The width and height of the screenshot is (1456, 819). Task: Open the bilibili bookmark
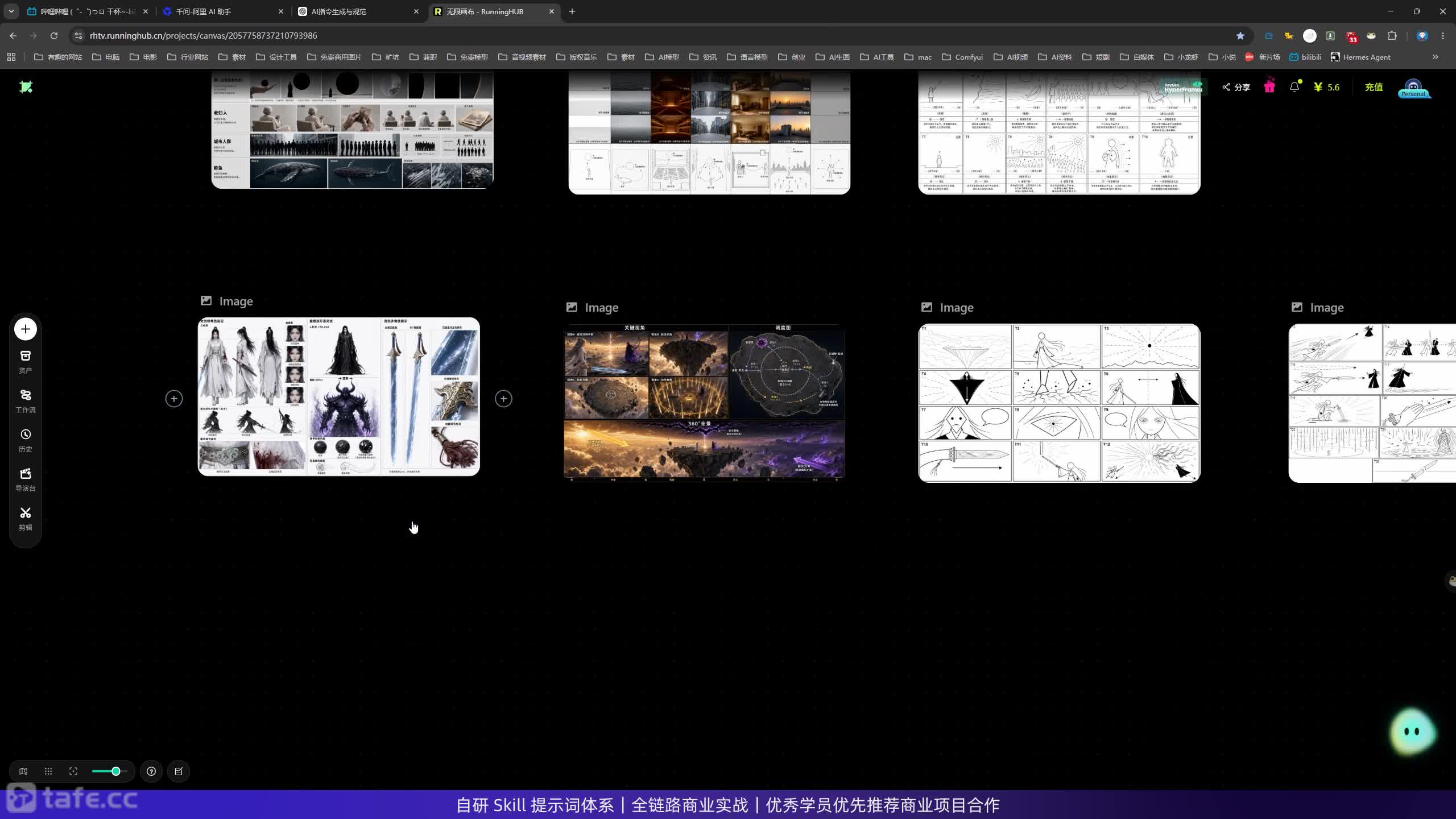coord(1305,57)
